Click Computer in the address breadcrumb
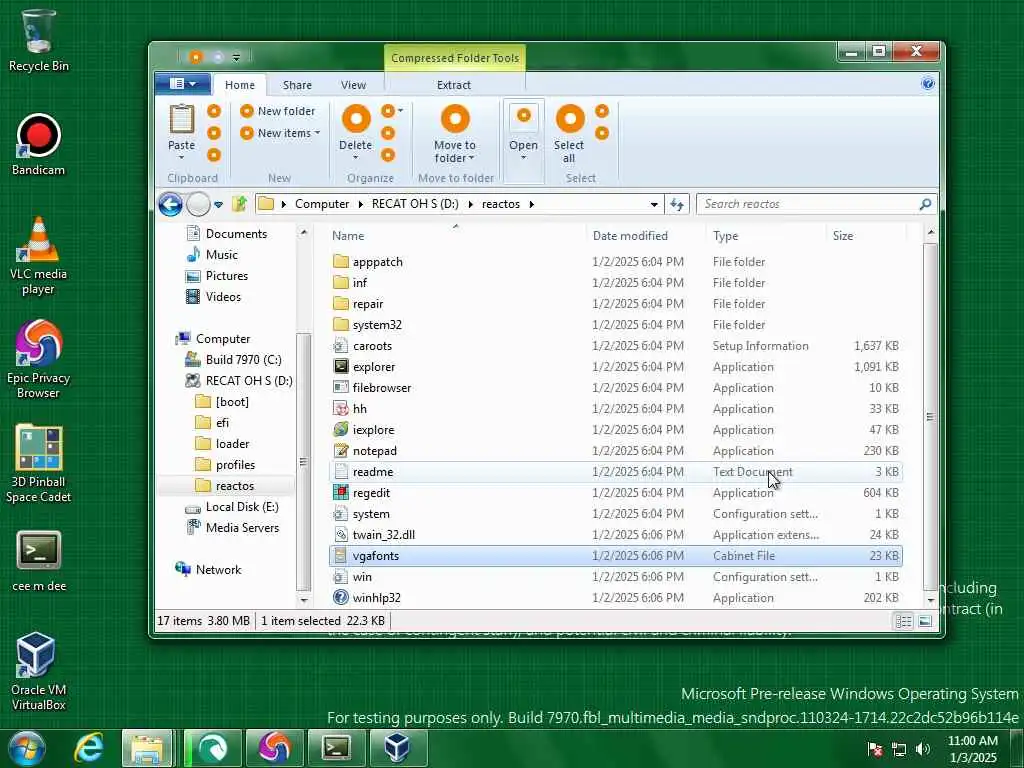The image size is (1024, 768). coord(322,204)
